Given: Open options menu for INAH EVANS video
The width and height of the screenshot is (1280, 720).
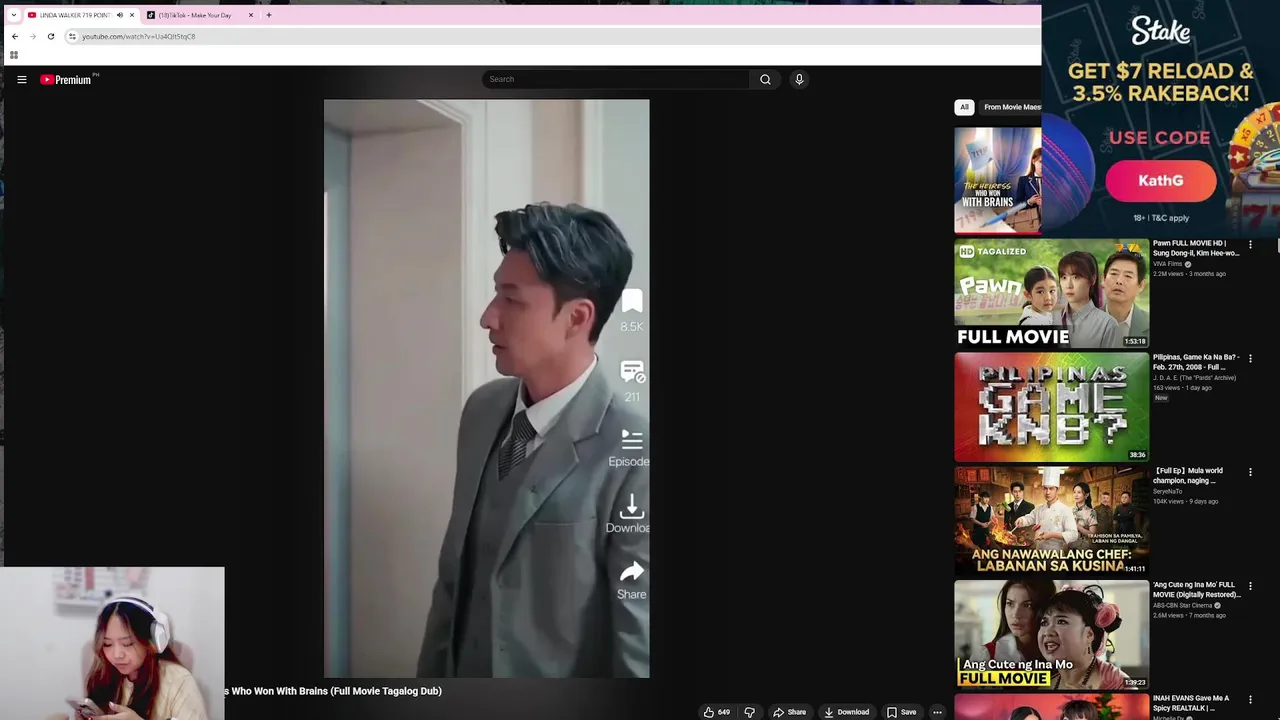Looking at the screenshot, I should pyautogui.click(x=1250, y=700).
